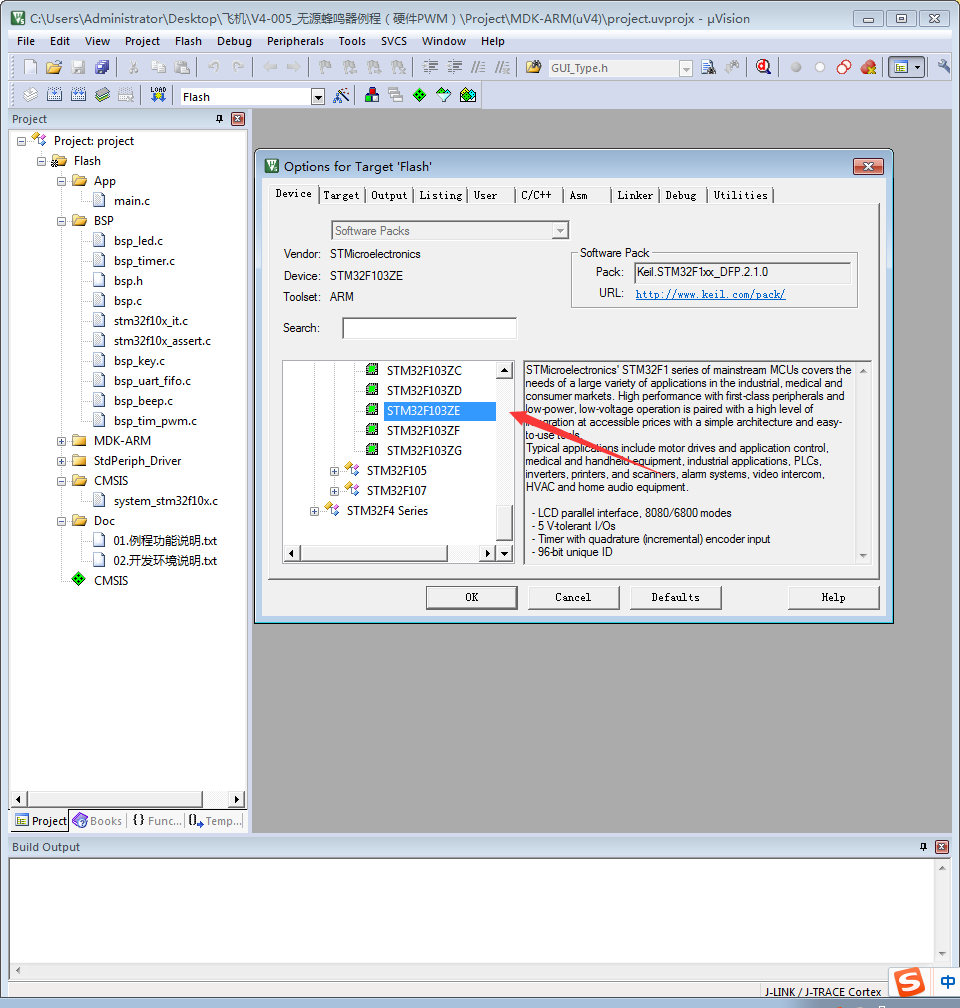Open the keil.com/pack URL link

[x=711, y=294]
